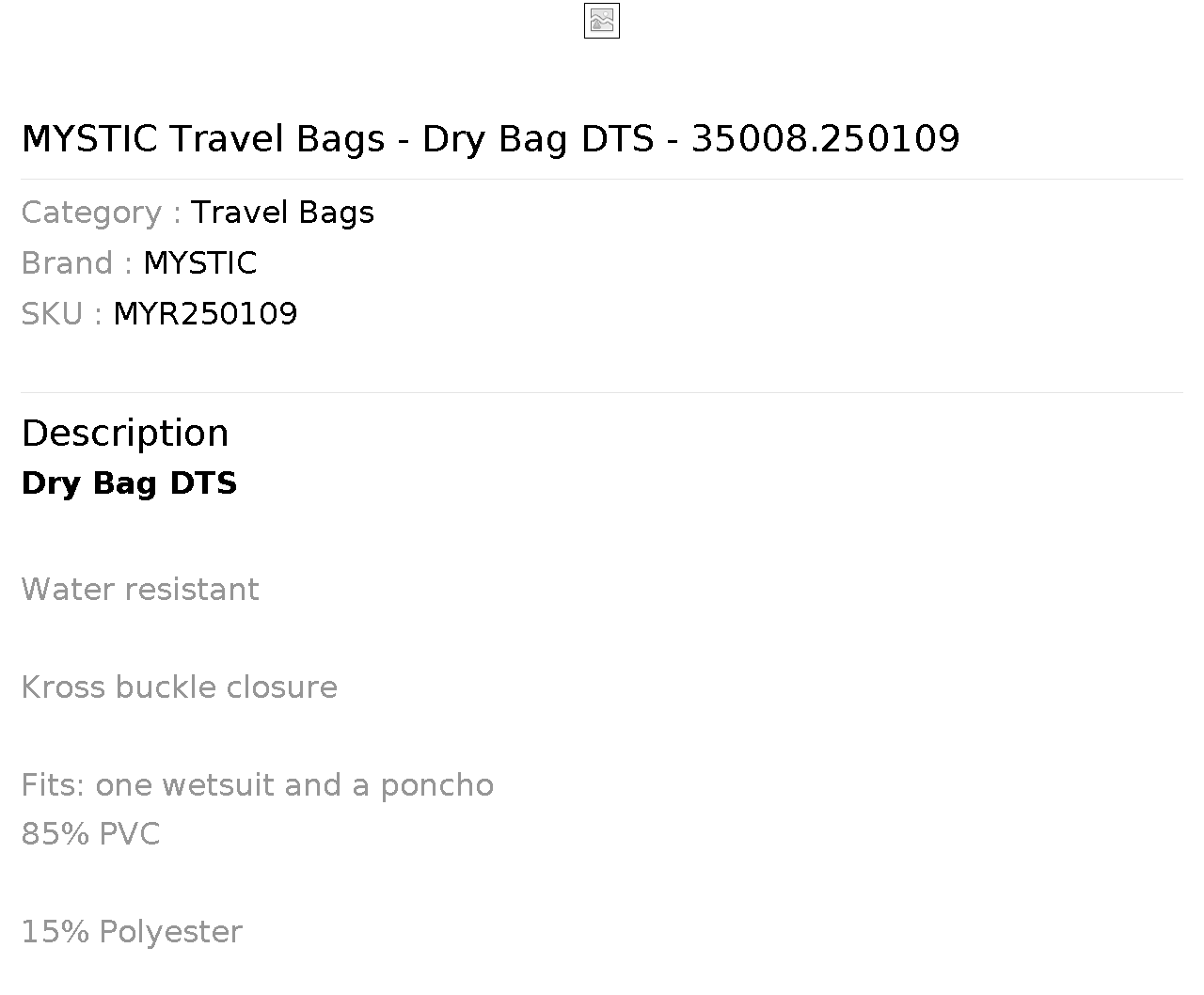1204x995 pixels.
Task: Open the Travel Bags category link
Action: pyautogui.click(x=282, y=213)
